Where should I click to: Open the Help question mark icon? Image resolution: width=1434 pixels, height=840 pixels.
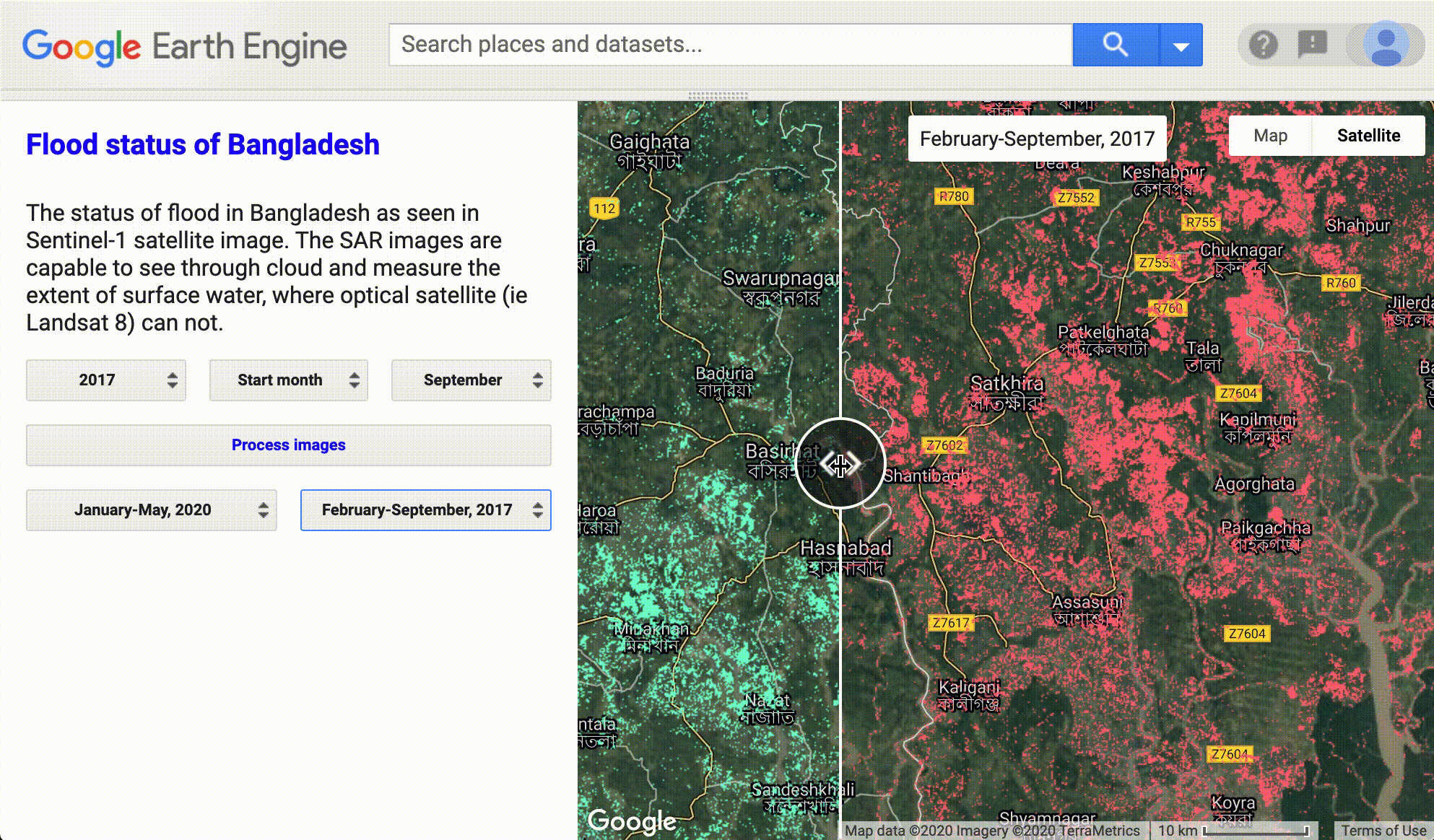[x=1264, y=45]
